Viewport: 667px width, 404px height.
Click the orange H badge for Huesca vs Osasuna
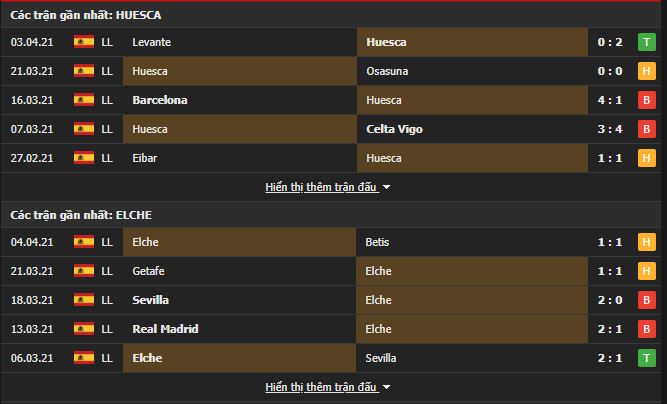647,71
